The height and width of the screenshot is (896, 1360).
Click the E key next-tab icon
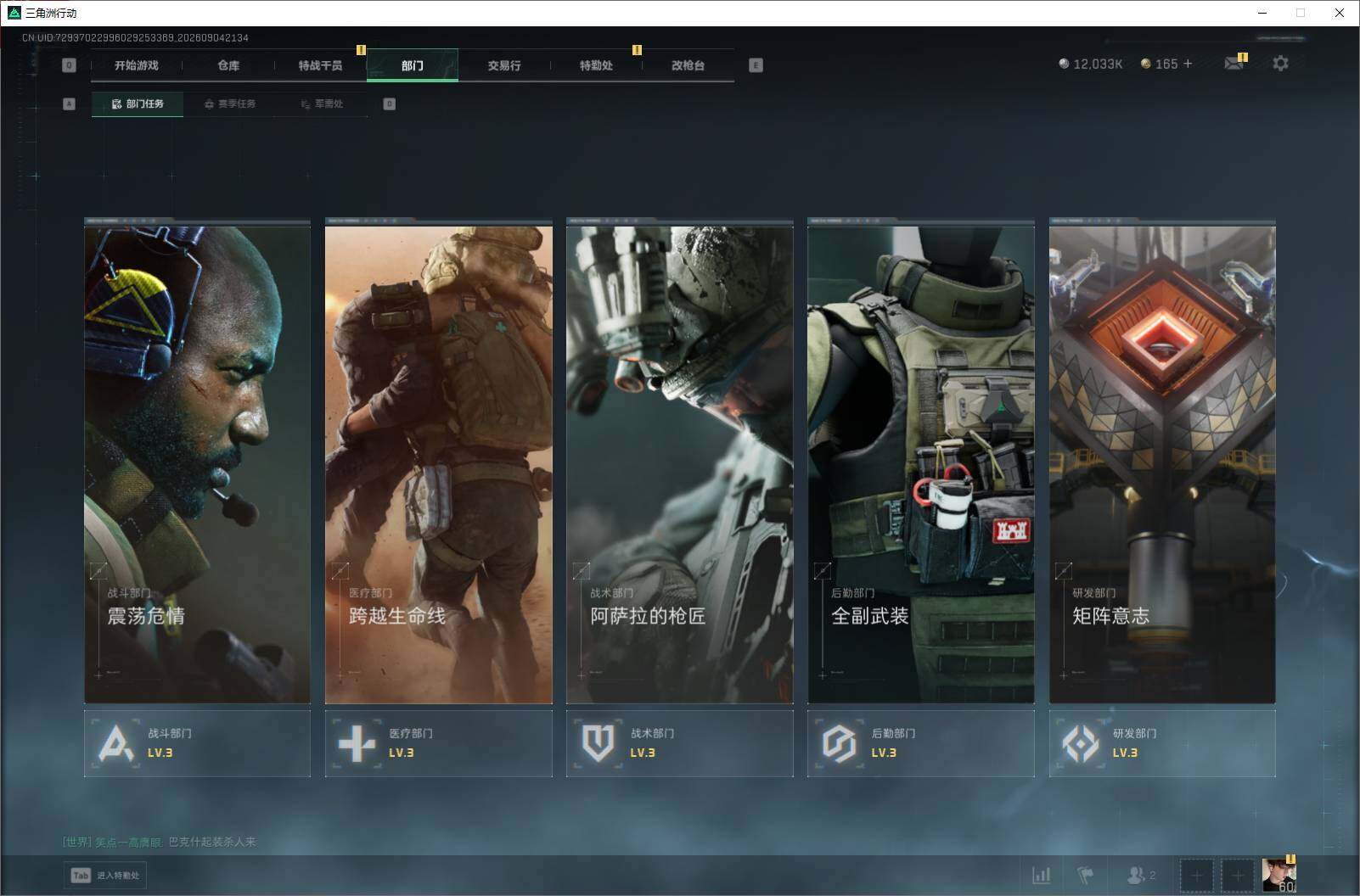click(x=756, y=65)
